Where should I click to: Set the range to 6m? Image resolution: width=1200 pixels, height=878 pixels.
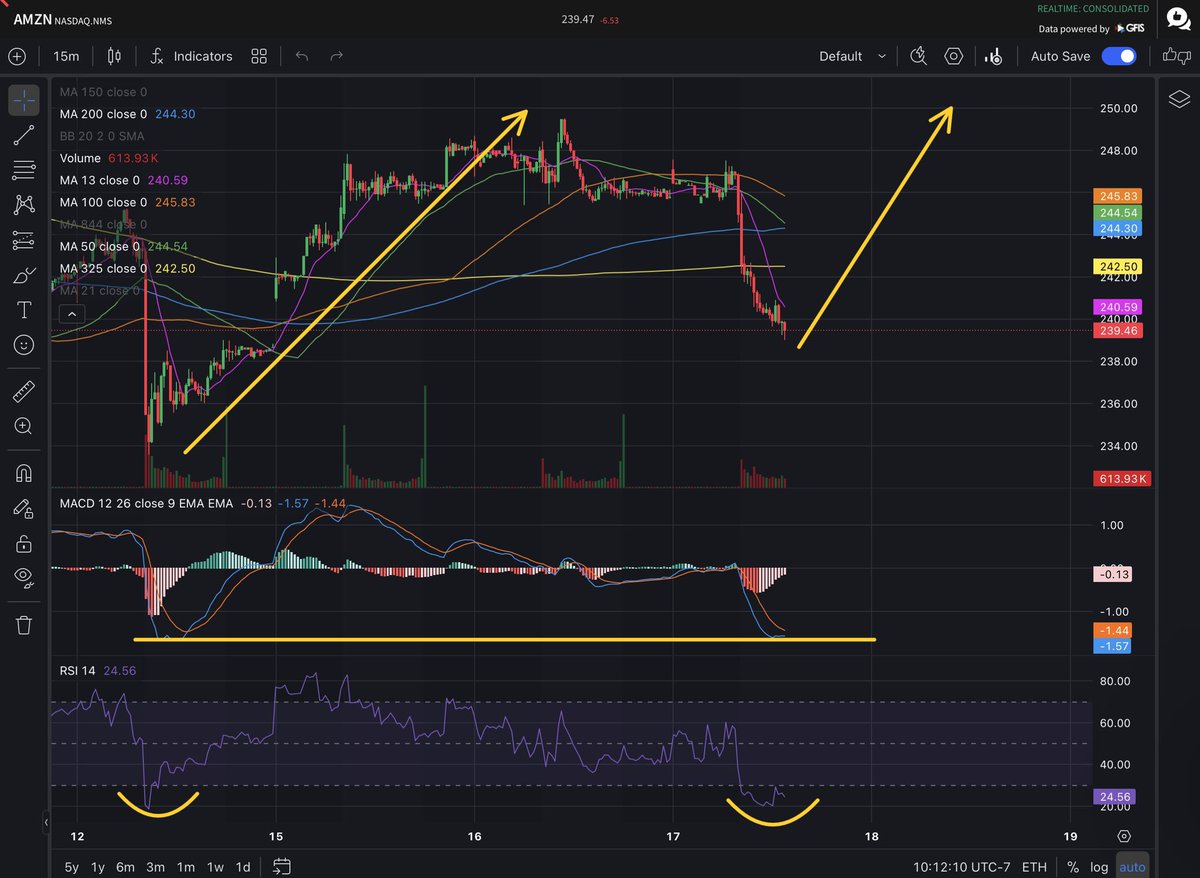(x=125, y=867)
